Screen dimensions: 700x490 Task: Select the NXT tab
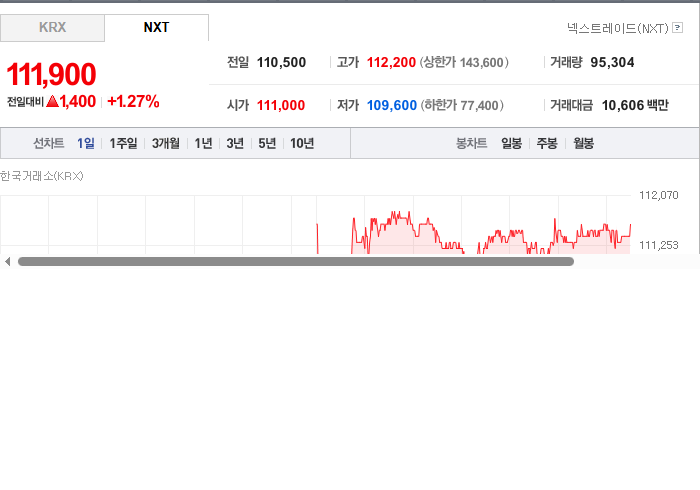tap(156, 28)
